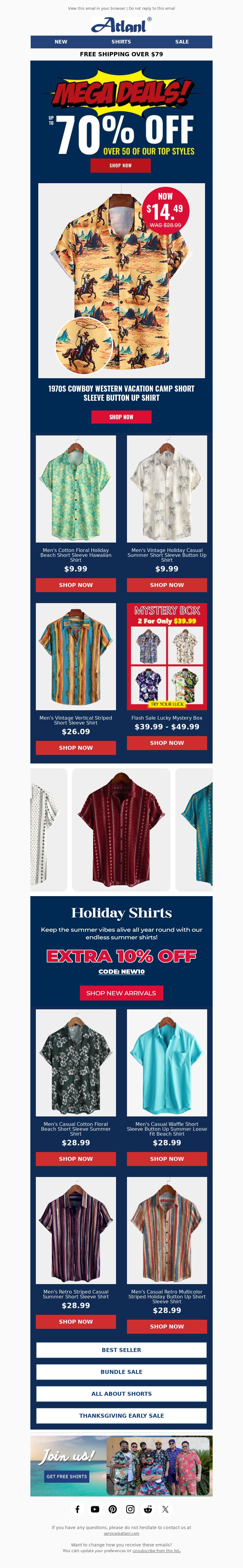Viewport: 243px width, 1568px height.
Task: Click SHOP NOW under 70% OFF banner
Action: click(x=120, y=166)
